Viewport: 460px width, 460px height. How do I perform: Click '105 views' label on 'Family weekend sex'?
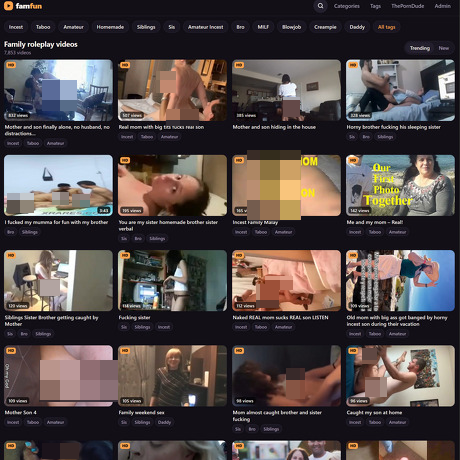132,401
